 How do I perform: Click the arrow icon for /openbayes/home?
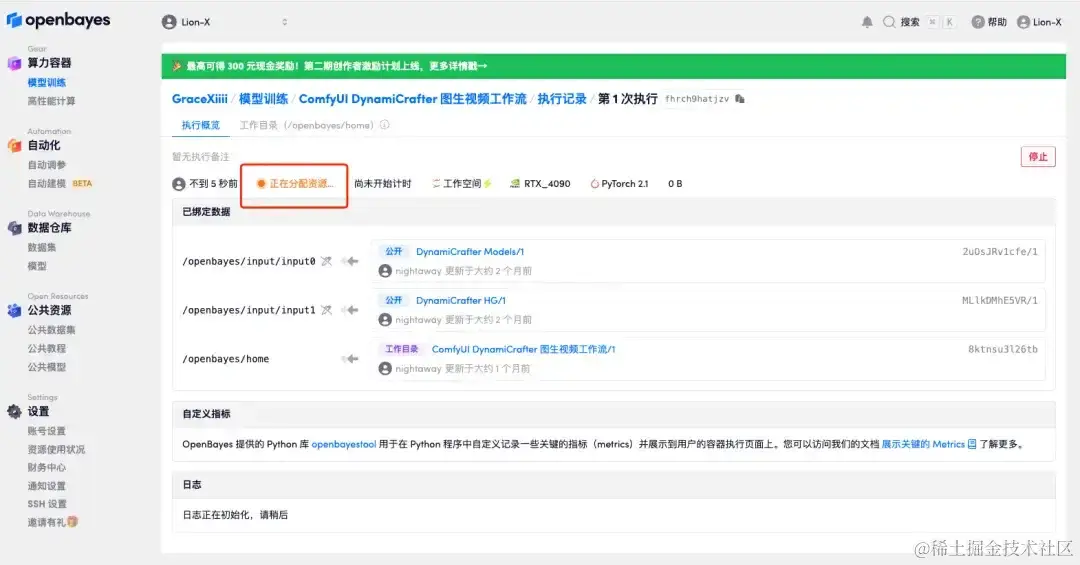[x=351, y=359]
